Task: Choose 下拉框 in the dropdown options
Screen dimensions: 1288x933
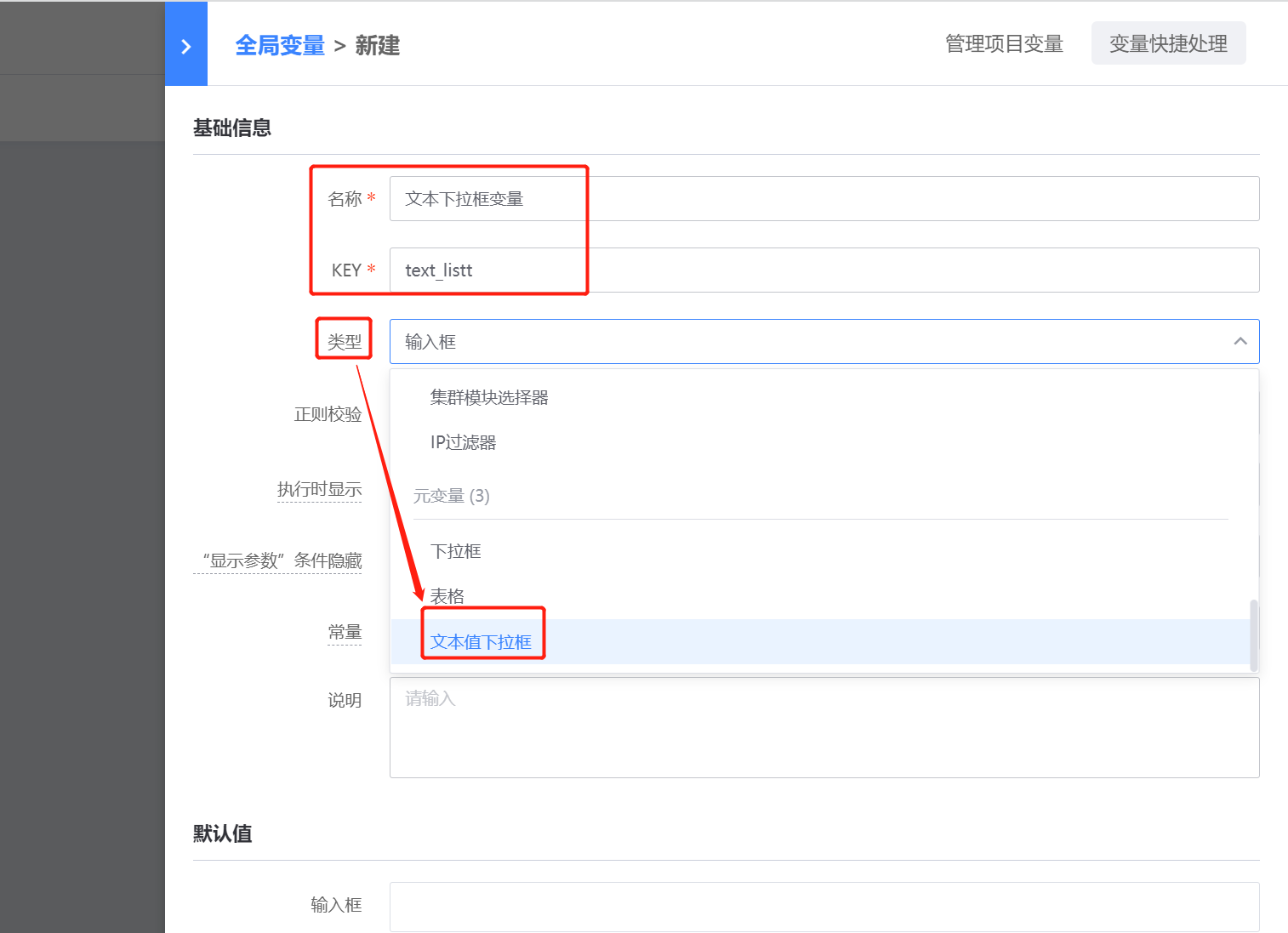Action: [x=456, y=550]
